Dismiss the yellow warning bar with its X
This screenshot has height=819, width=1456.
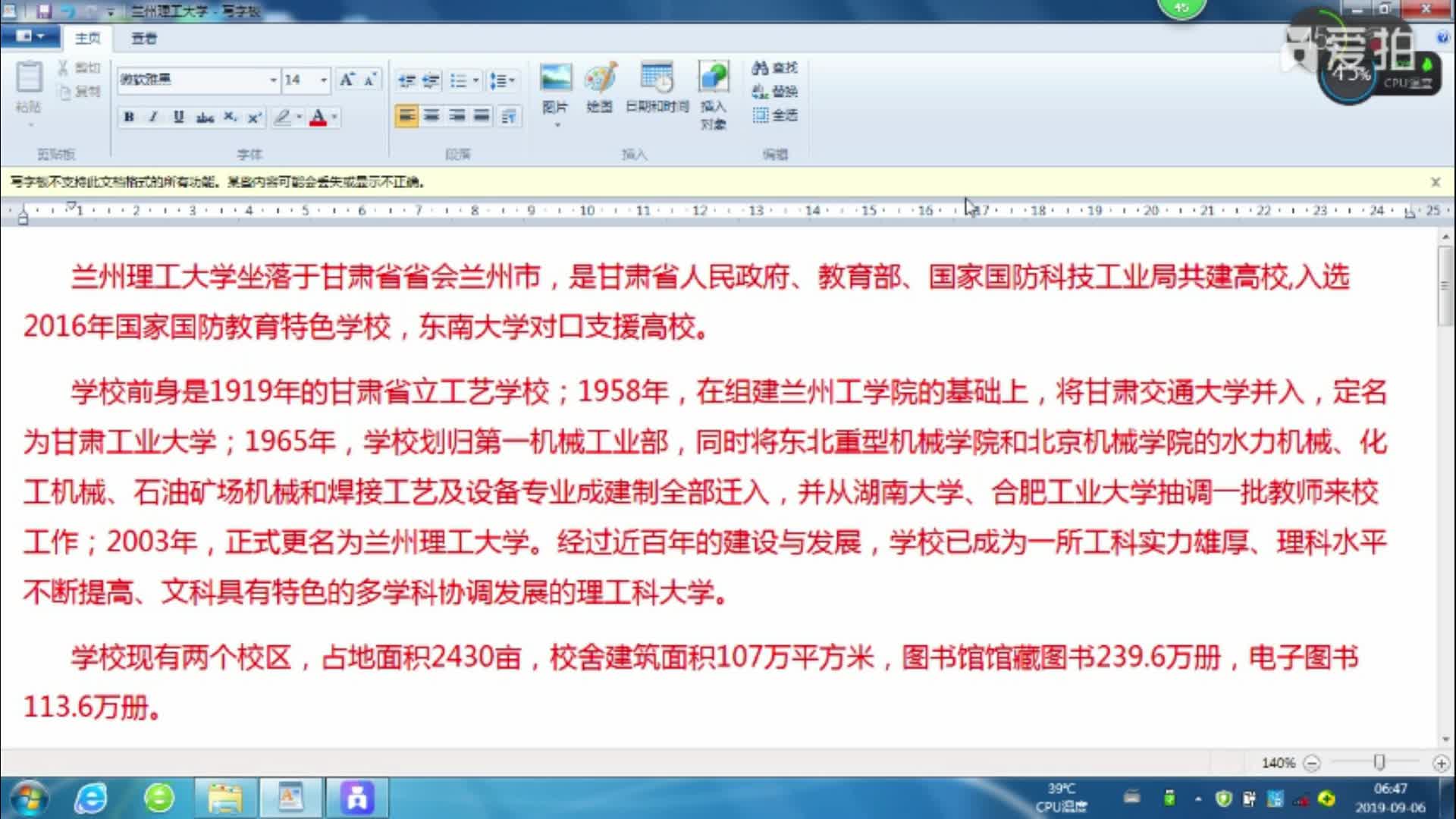tap(1436, 182)
